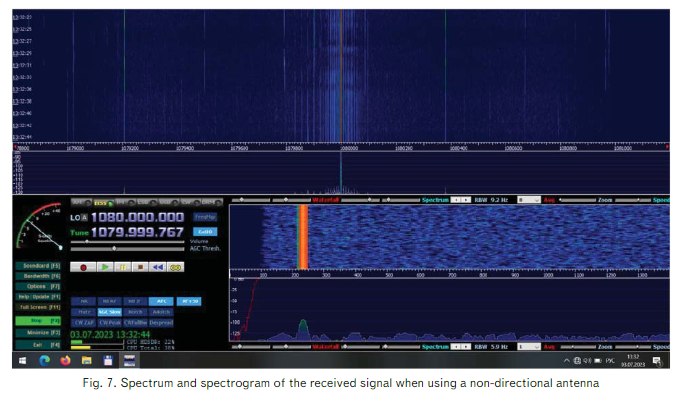Open Help / Update [F1]

point(38,297)
